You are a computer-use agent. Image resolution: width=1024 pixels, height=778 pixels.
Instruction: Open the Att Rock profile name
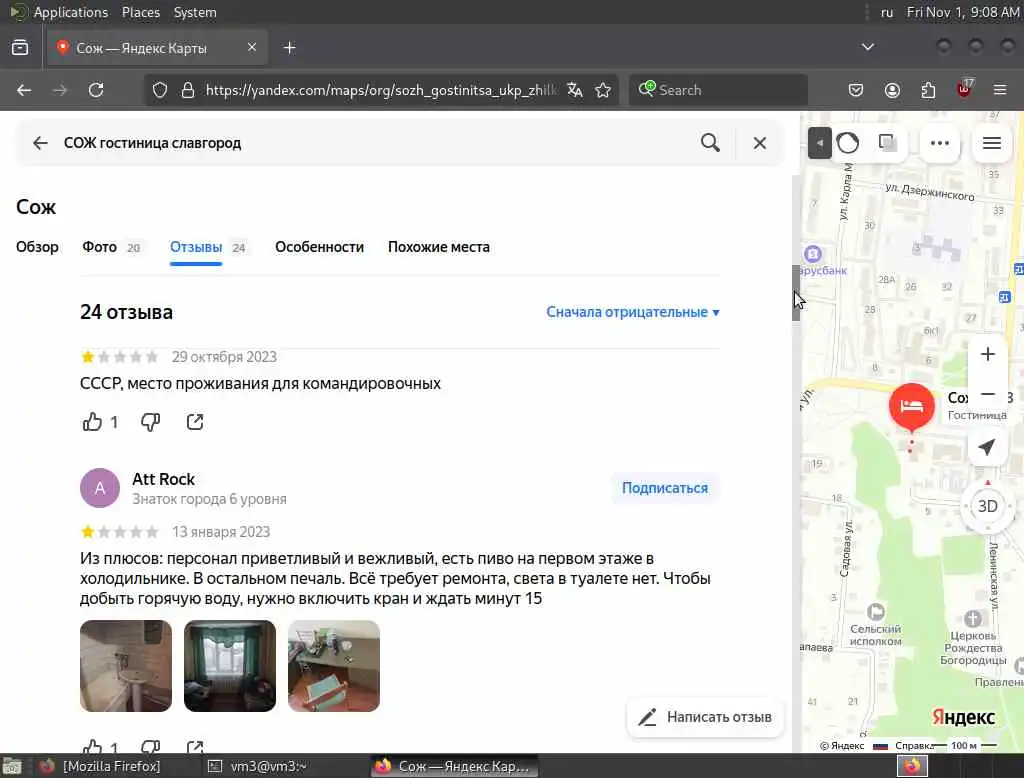163,479
